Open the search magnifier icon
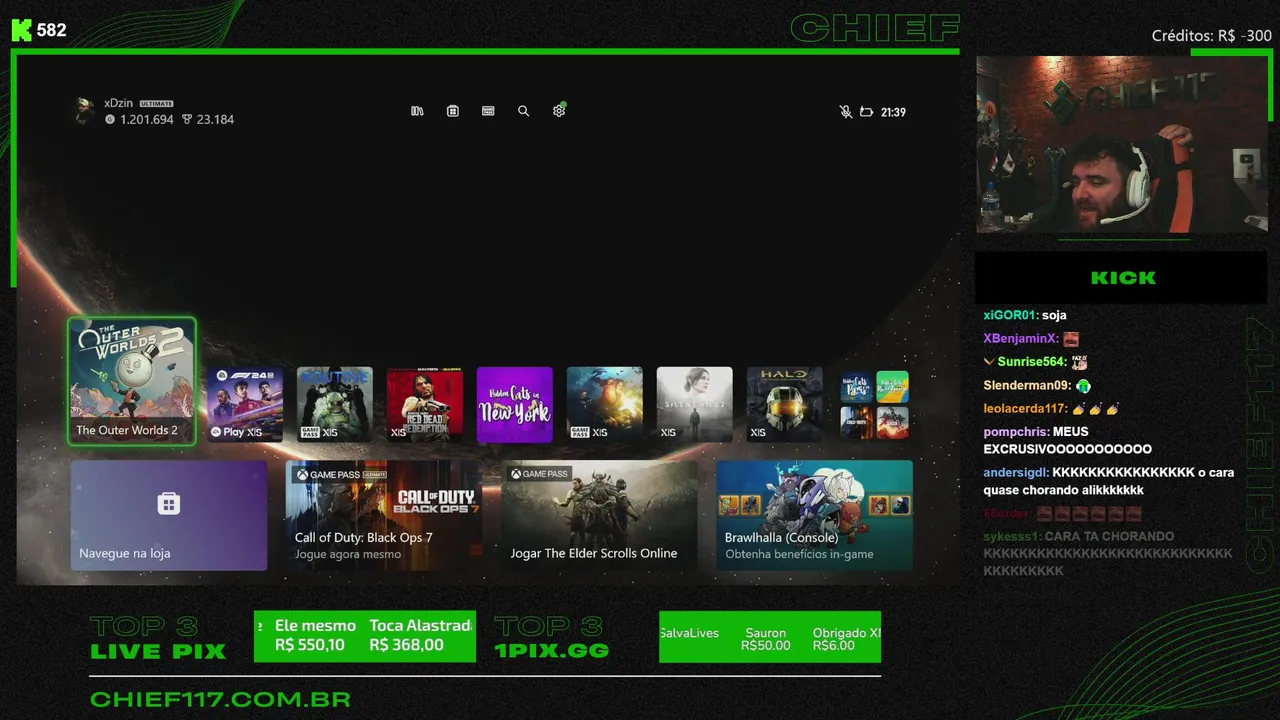This screenshot has width=1280, height=720. pyautogui.click(x=523, y=111)
